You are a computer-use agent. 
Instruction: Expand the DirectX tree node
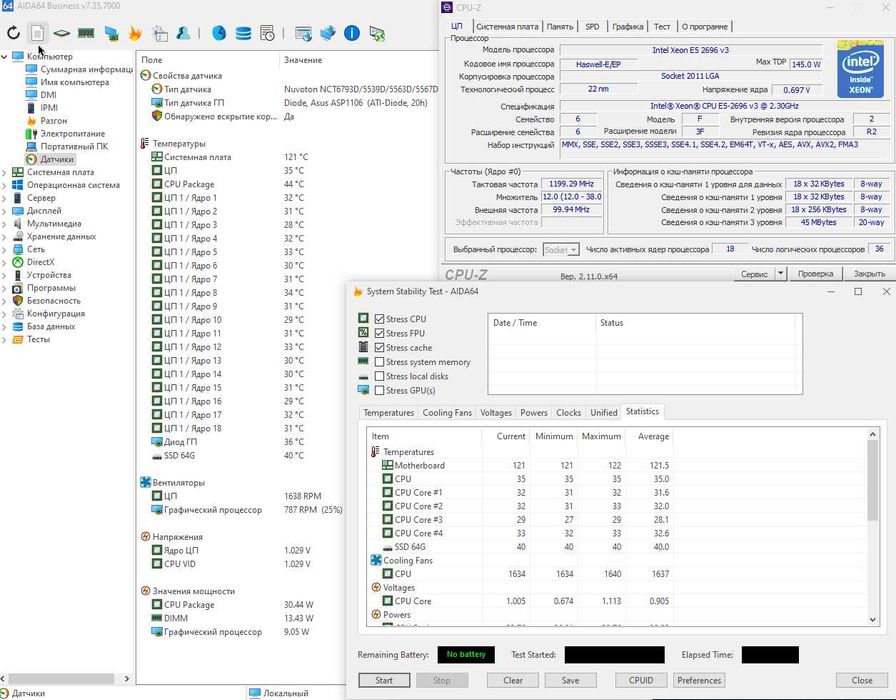(5, 262)
